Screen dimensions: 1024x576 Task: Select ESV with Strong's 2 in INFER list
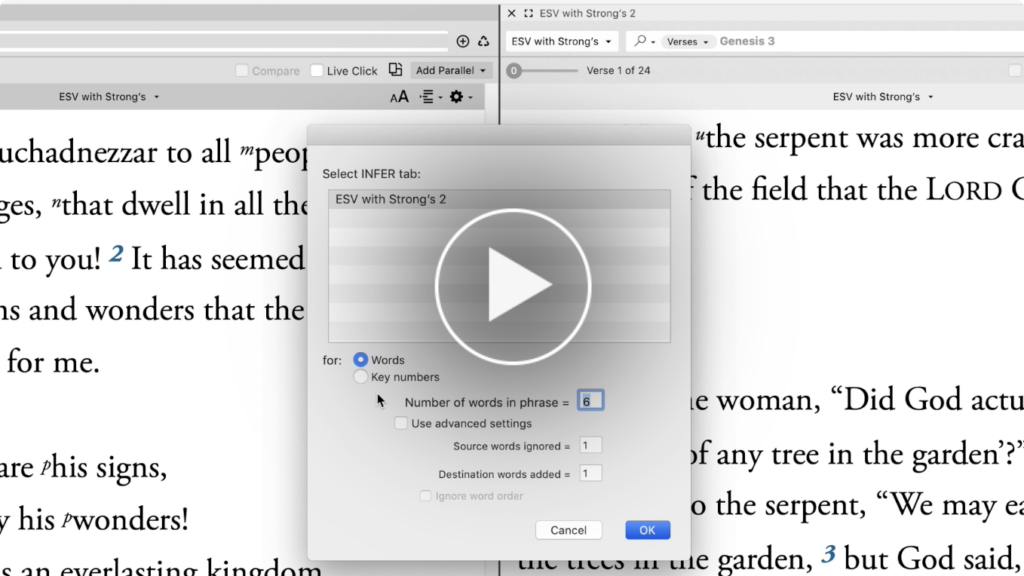(x=499, y=199)
